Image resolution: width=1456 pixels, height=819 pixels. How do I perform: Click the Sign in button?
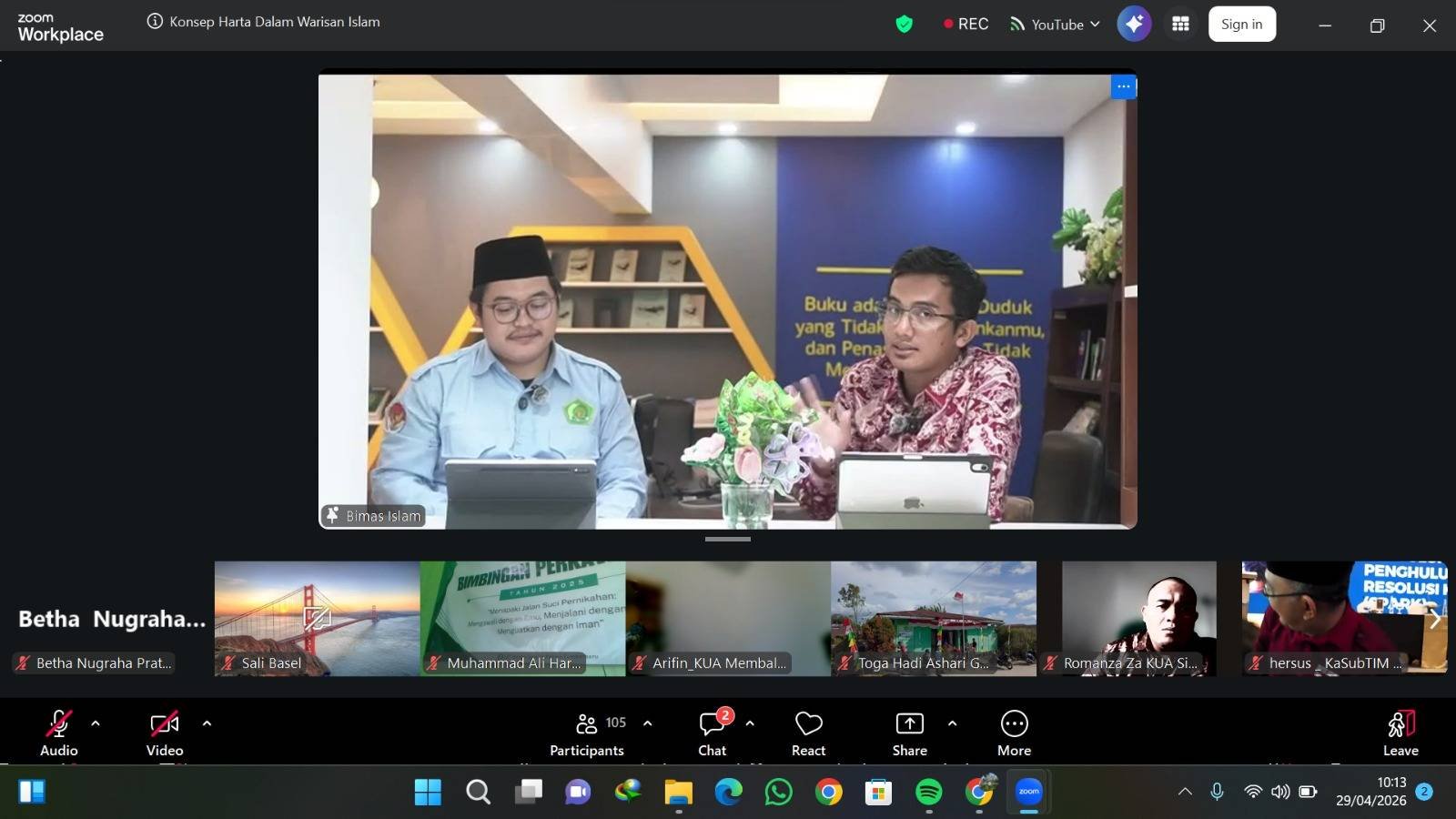tap(1241, 24)
